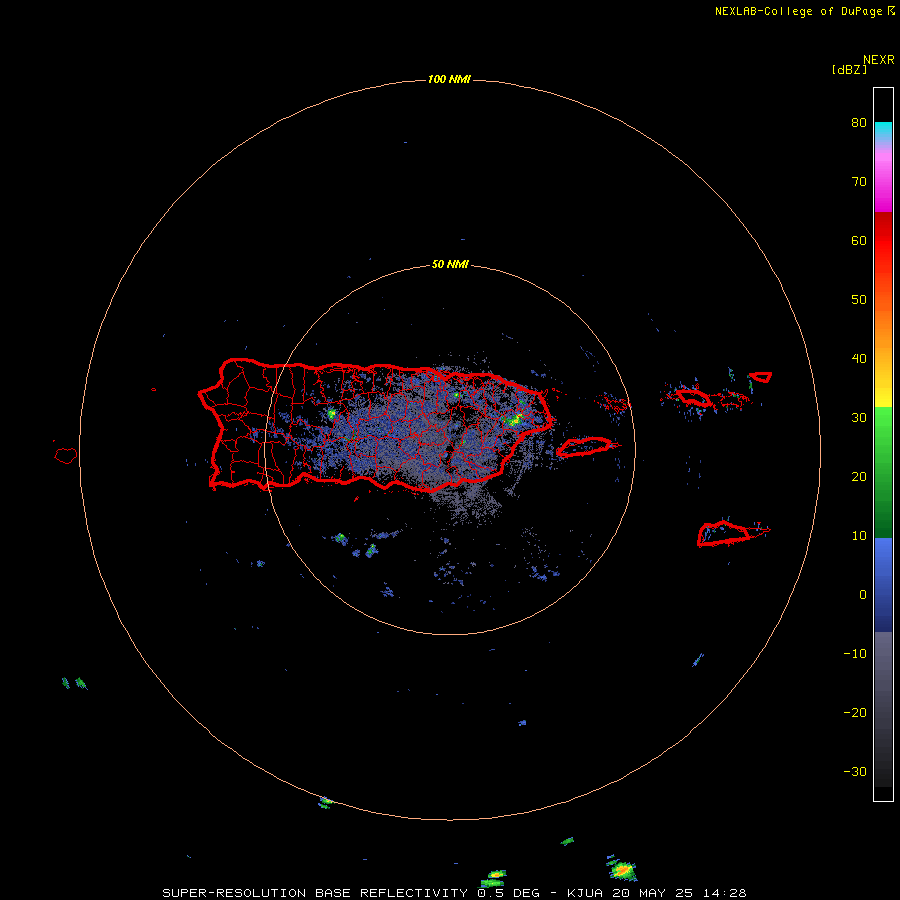Click the cyan top of the color bar
900x900 pixels.
pyautogui.click(x=883, y=129)
